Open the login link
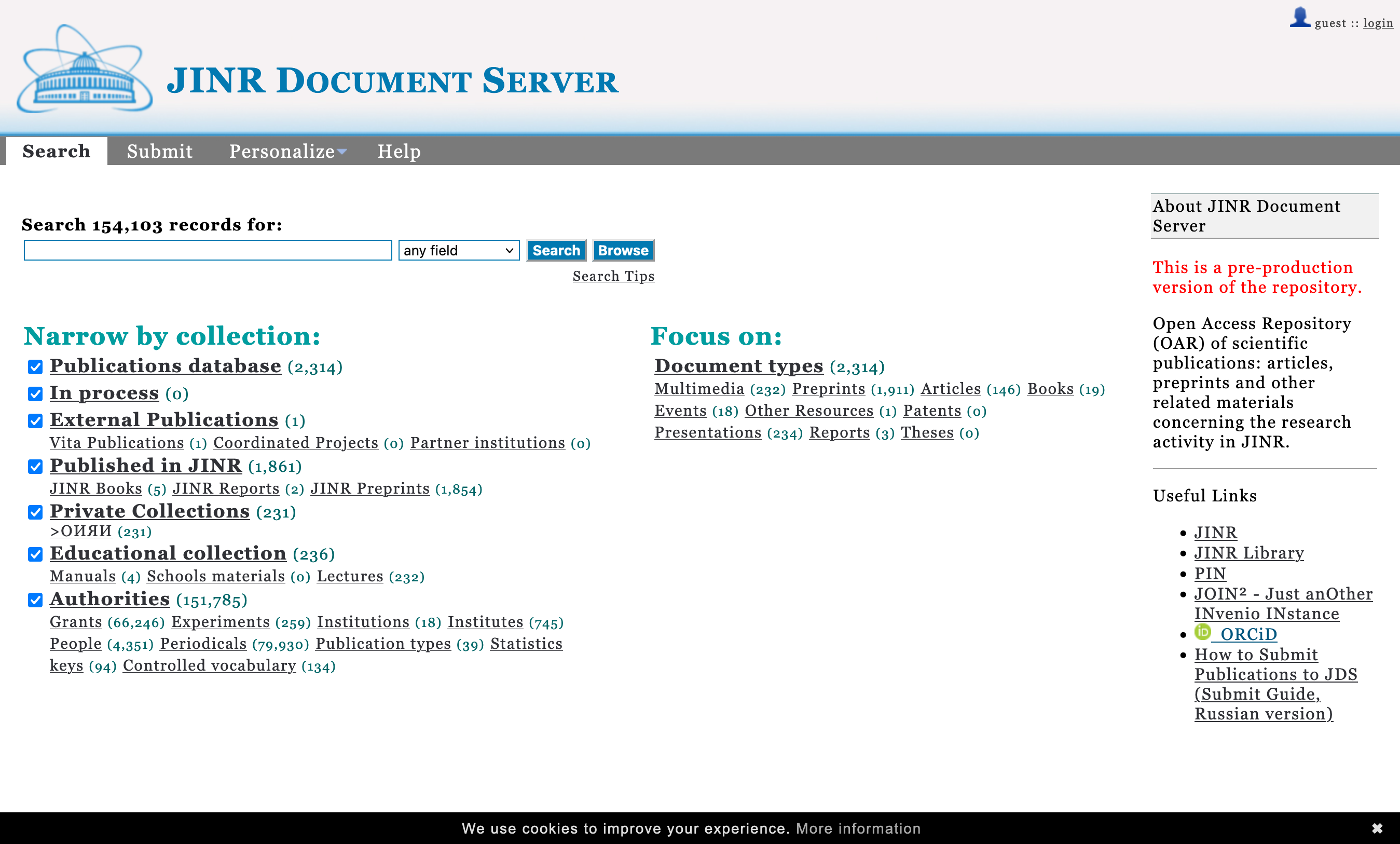Screen dimensions: 1400x844 point(1378,23)
